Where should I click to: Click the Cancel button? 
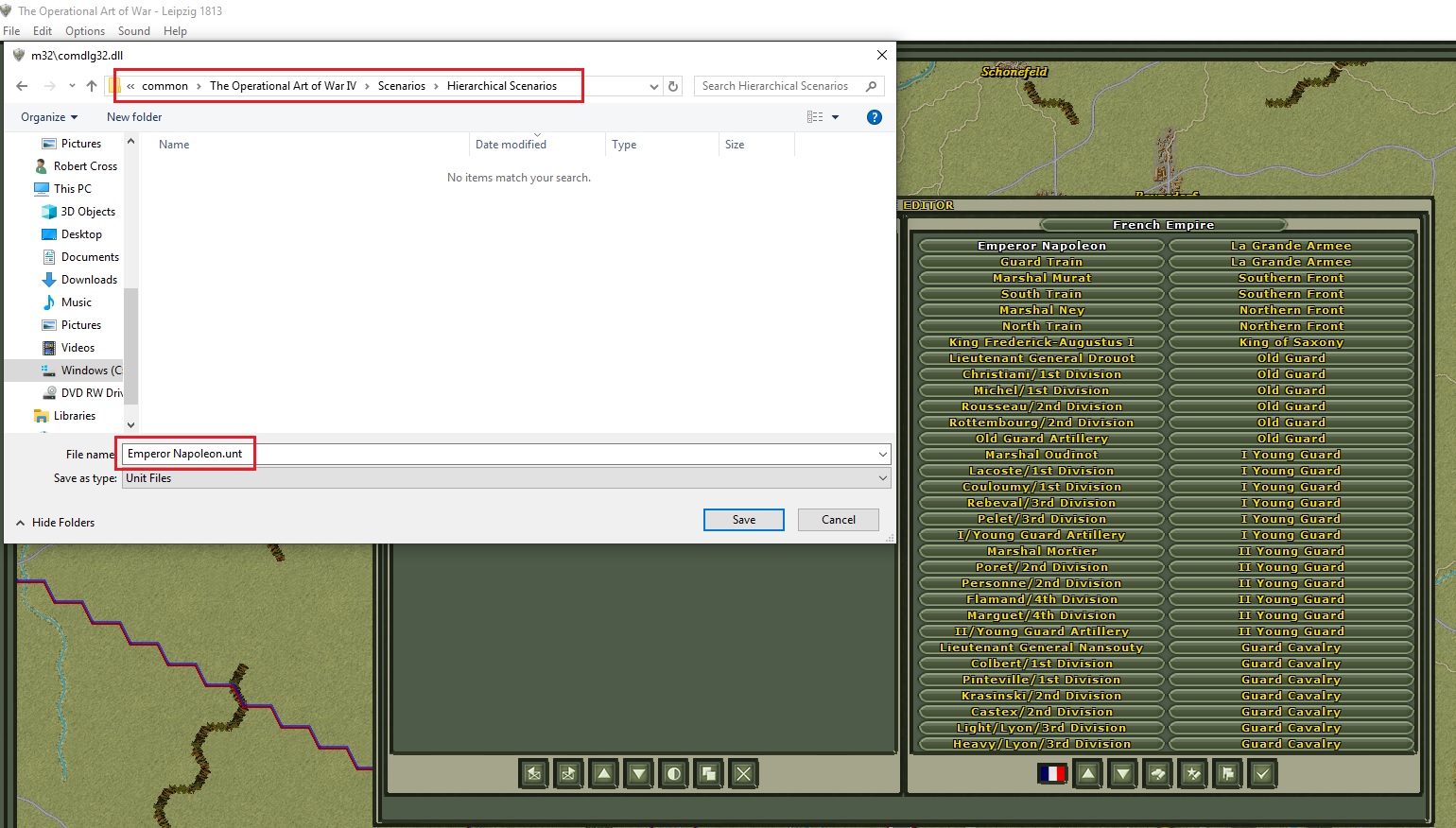pyautogui.click(x=838, y=520)
